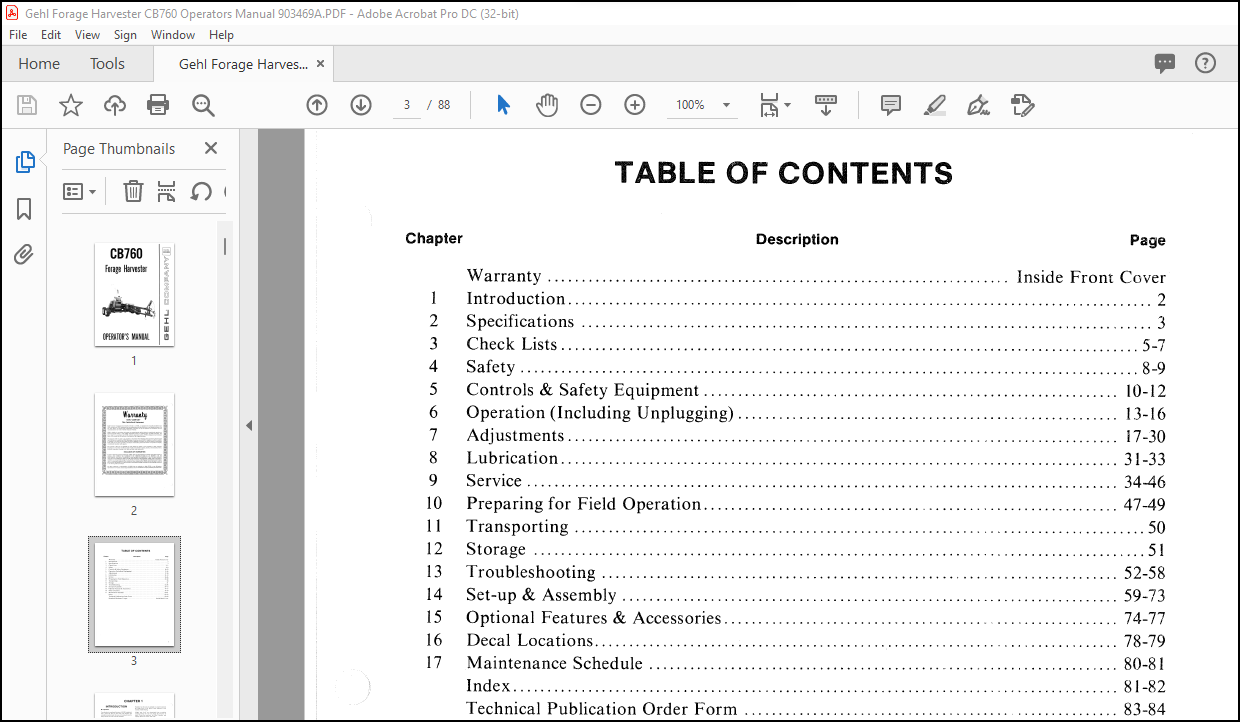Go to next page arrow
1240x722 pixels.
click(361, 105)
